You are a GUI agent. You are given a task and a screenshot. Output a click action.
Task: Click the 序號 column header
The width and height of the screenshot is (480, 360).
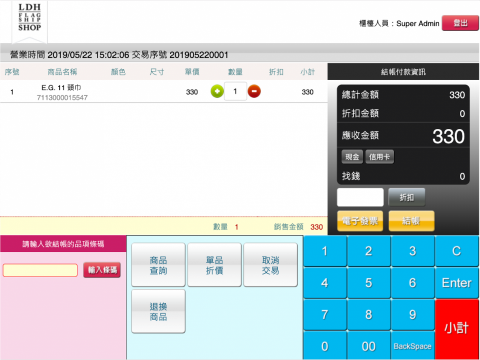(12, 72)
